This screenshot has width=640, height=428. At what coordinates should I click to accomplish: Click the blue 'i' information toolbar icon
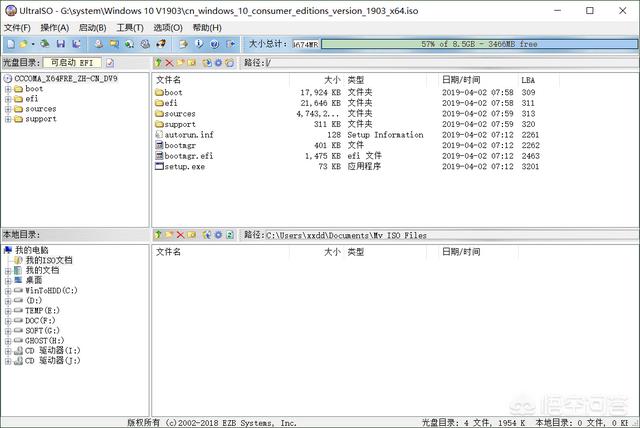point(199,44)
